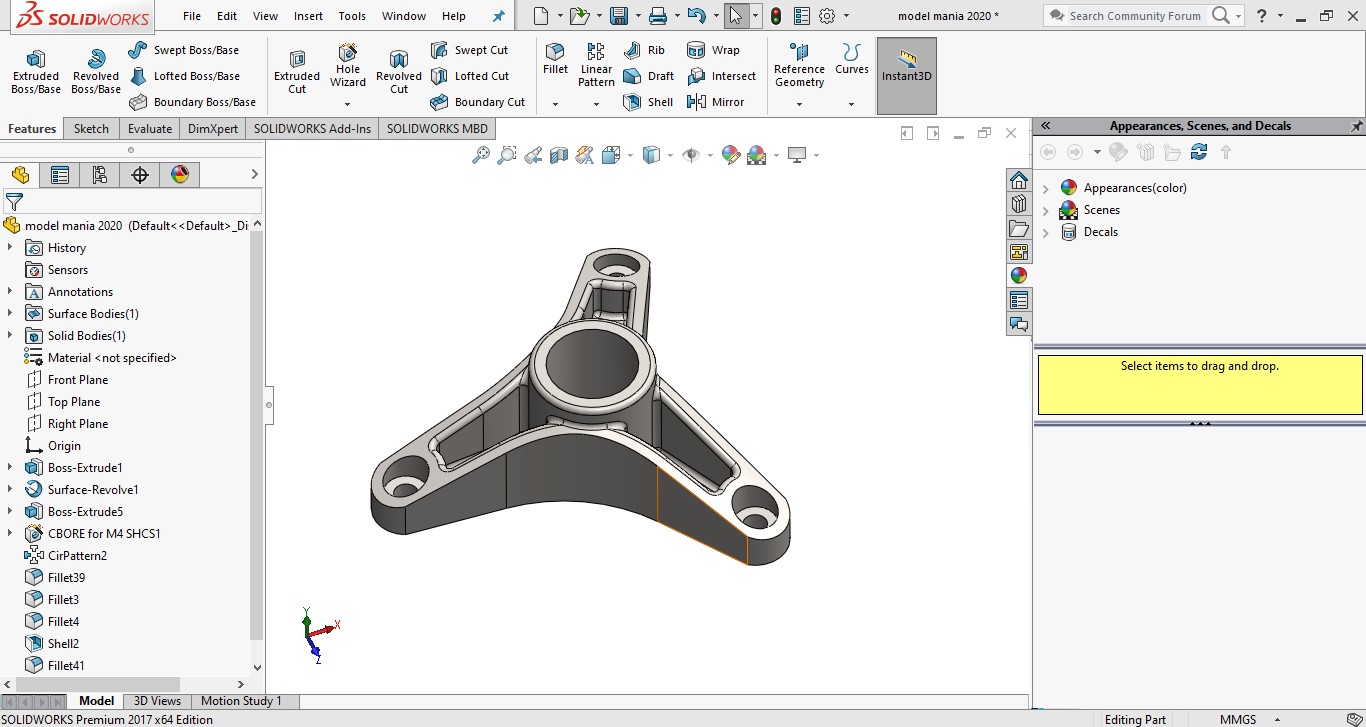The width and height of the screenshot is (1366, 727).
Task: Open the Insert menu
Action: 308,16
